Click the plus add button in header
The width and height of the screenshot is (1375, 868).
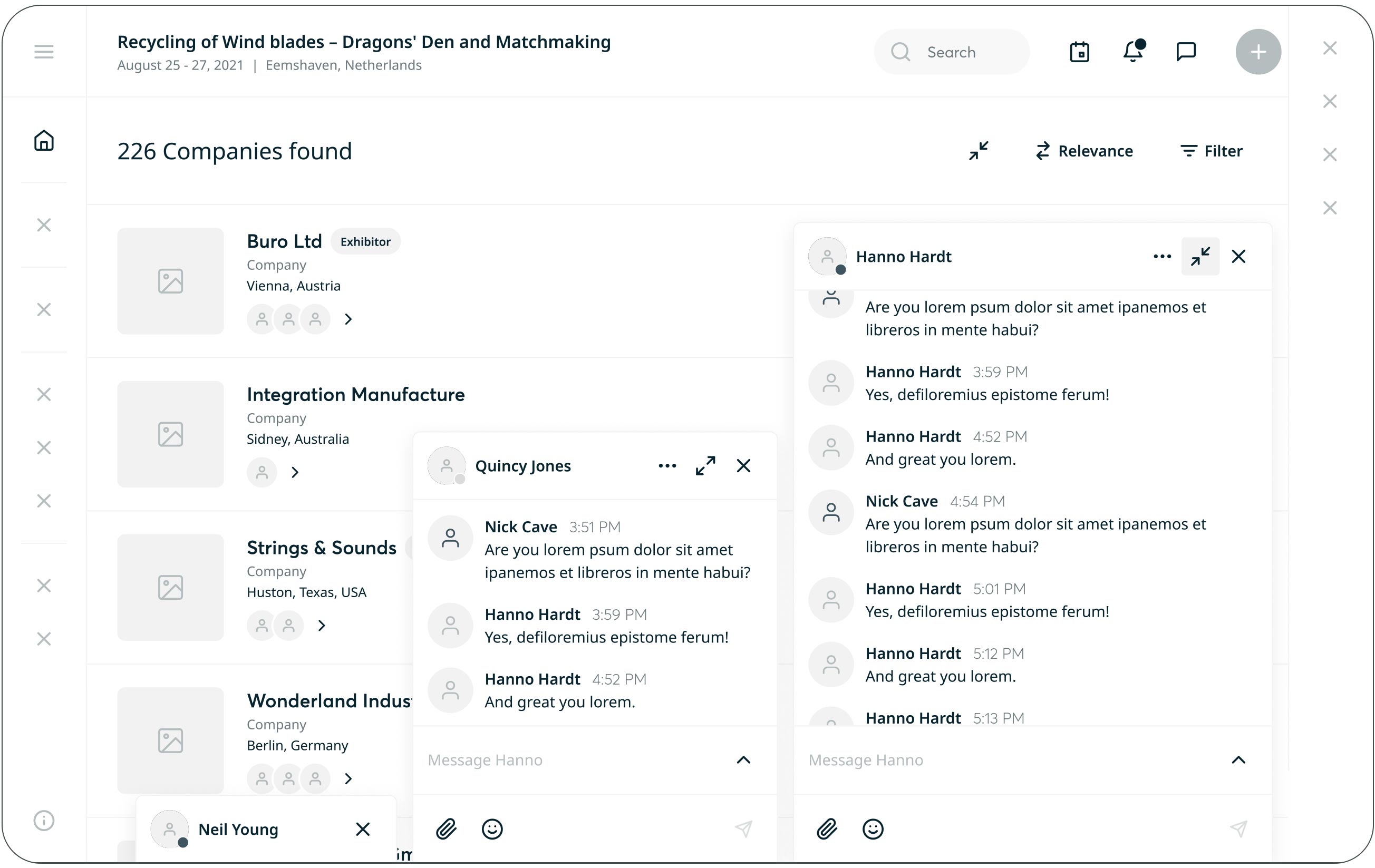pos(1258,52)
